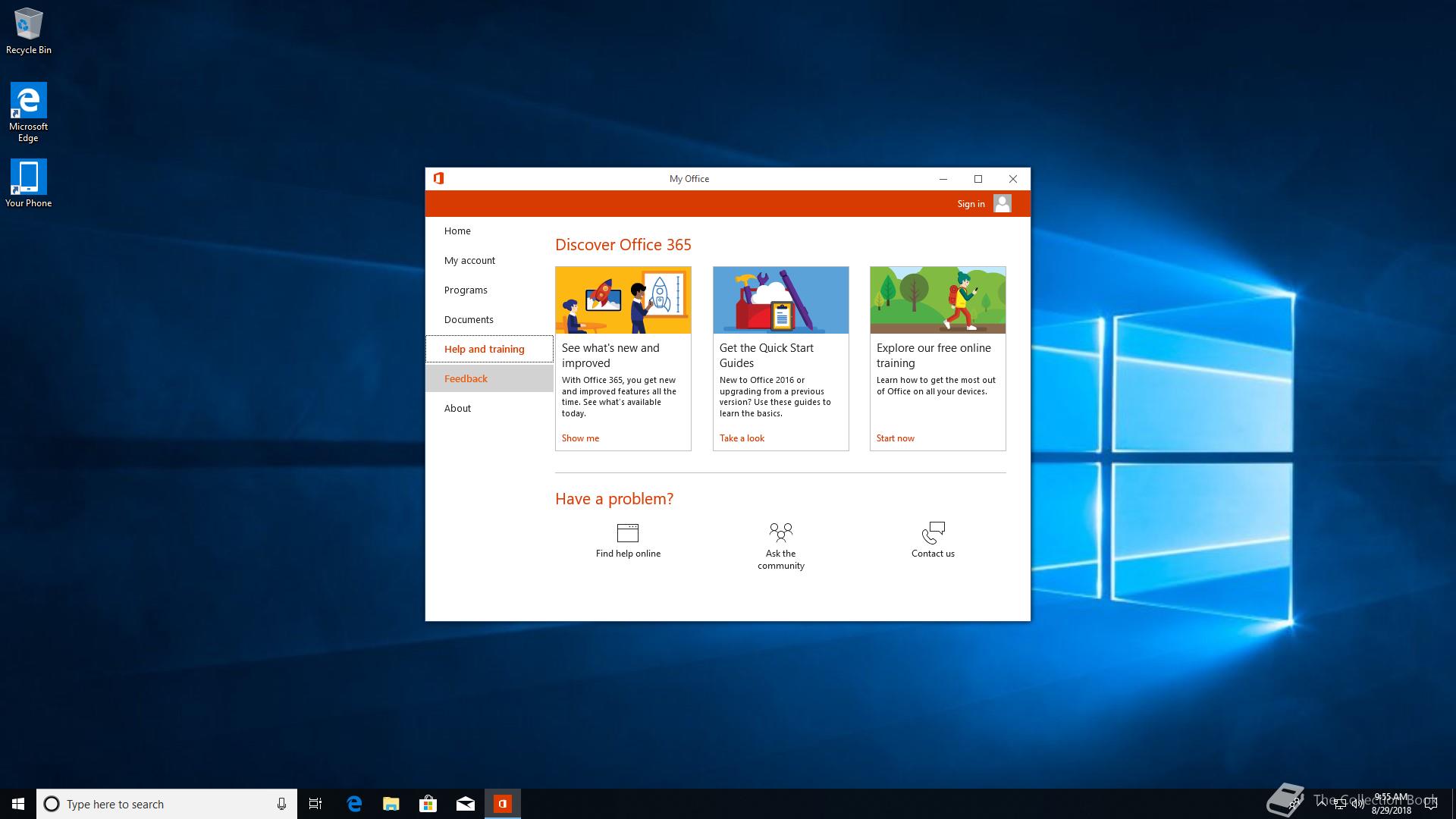Click the Cortana circle in search box
This screenshot has width=1456, height=819.
click(52, 804)
